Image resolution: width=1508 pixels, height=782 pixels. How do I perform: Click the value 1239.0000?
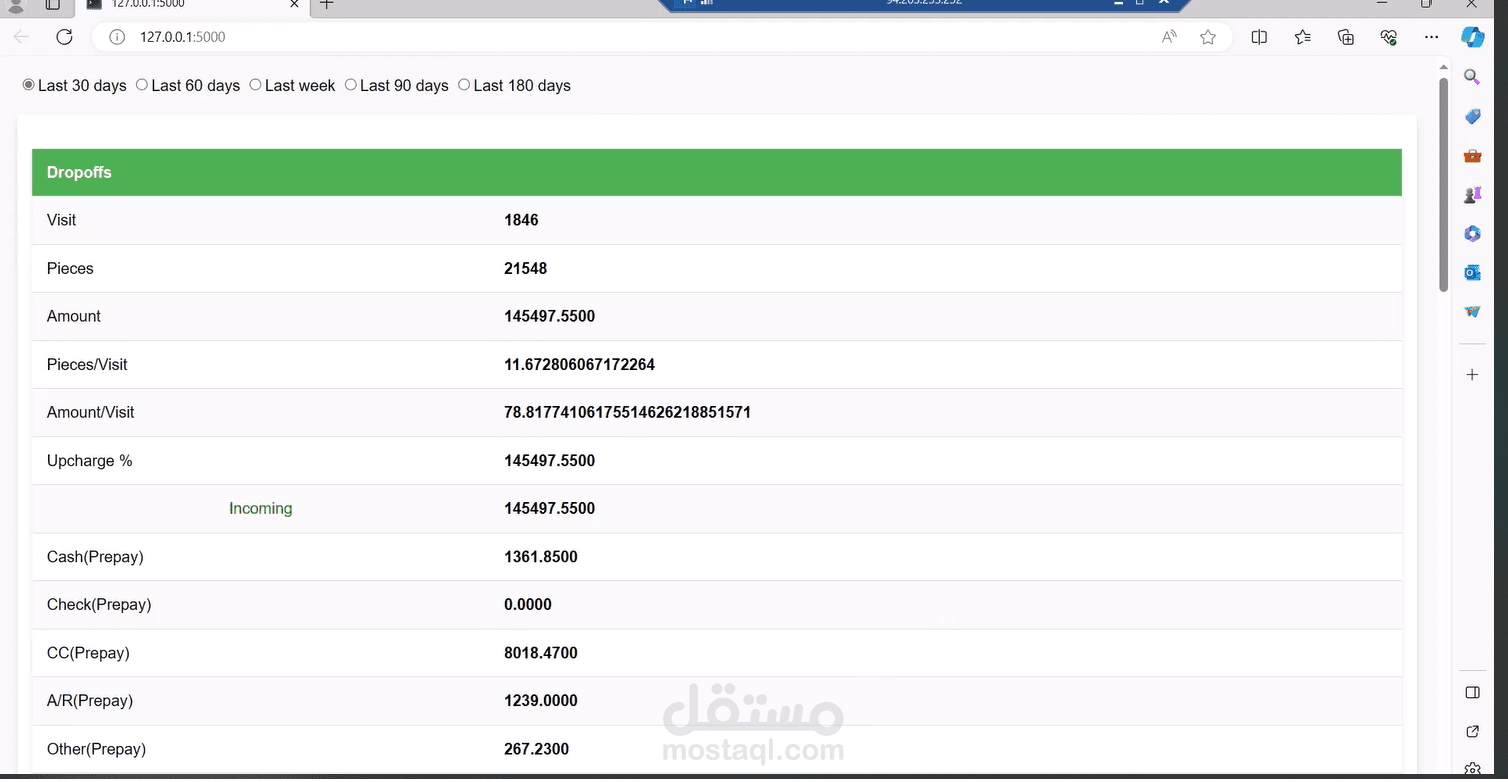(x=540, y=701)
